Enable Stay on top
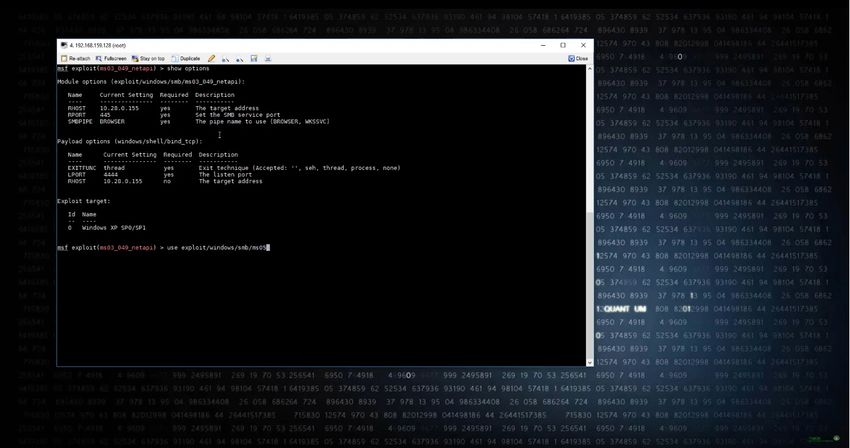 click(x=148, y=59)
